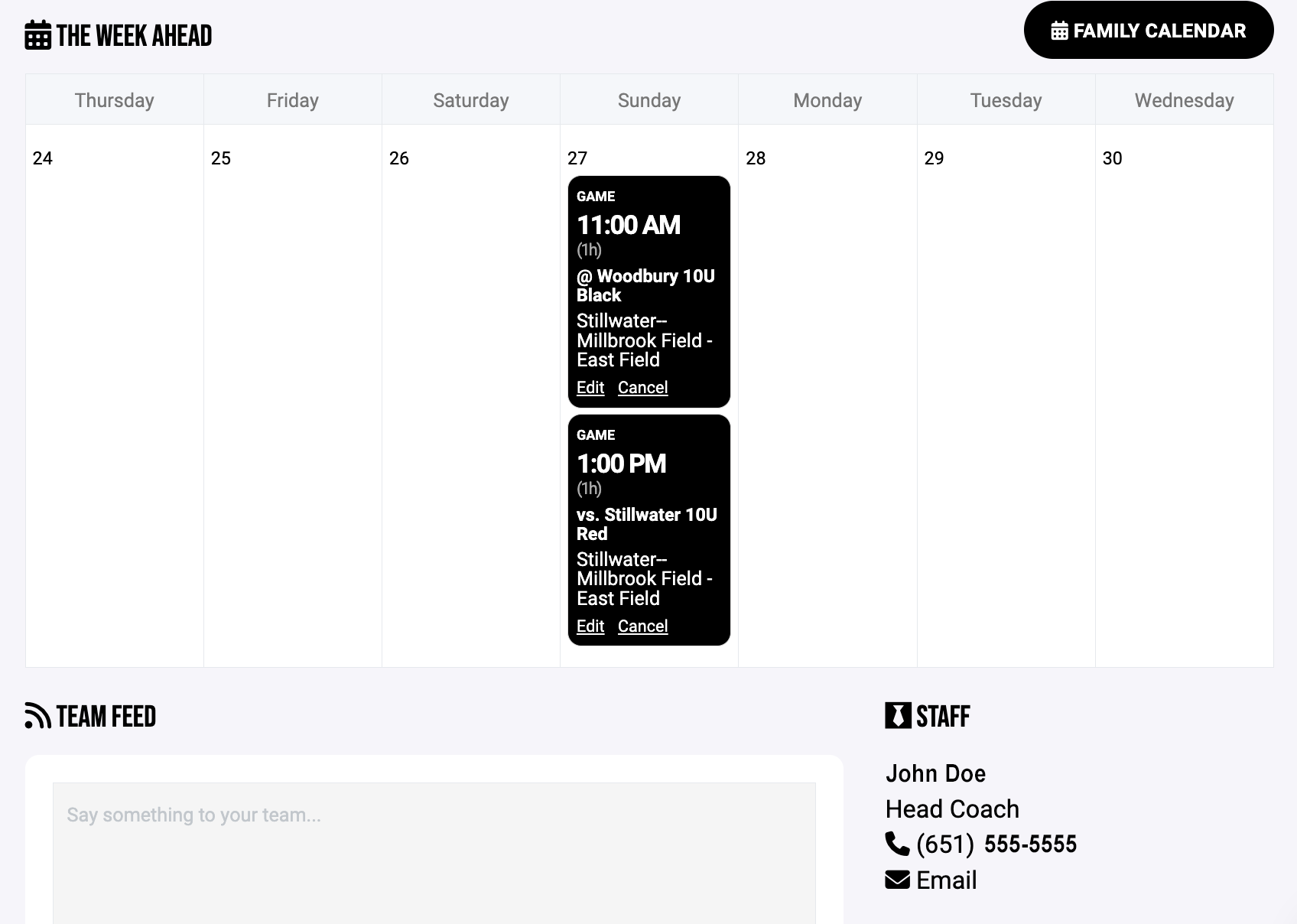Click the Week Ahead calendar icon

[37, 35]
